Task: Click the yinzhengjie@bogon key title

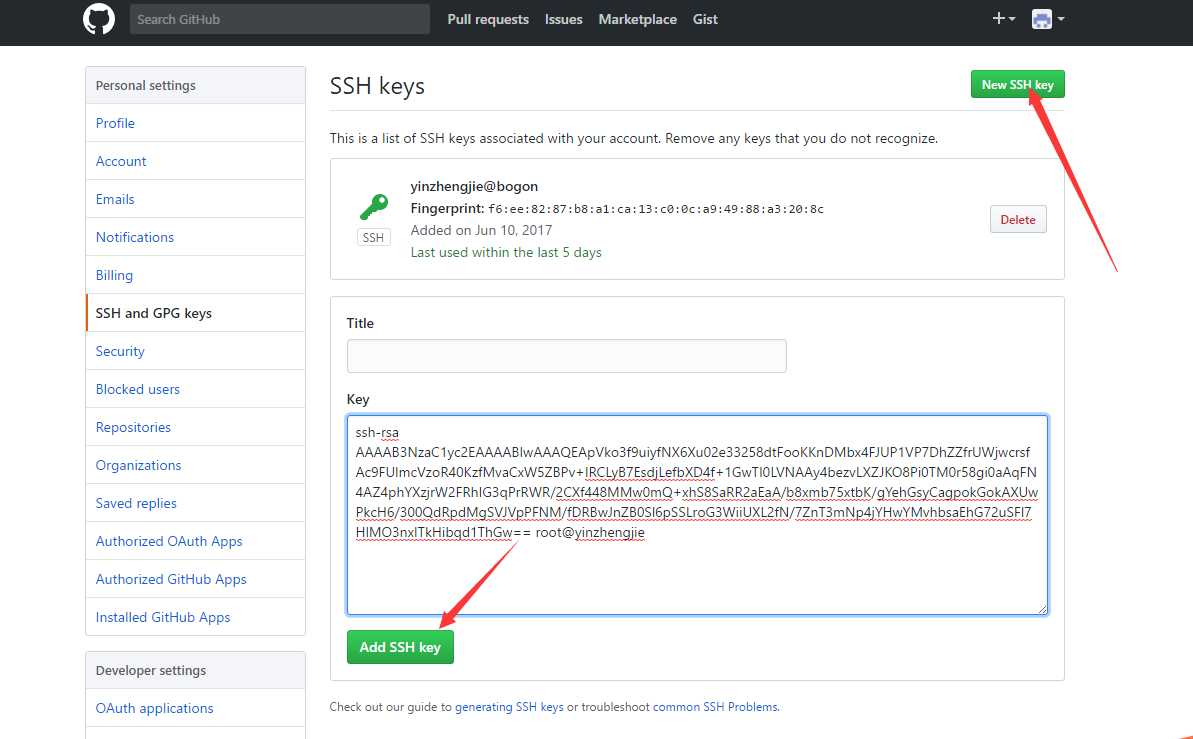Action: [474, 186]
